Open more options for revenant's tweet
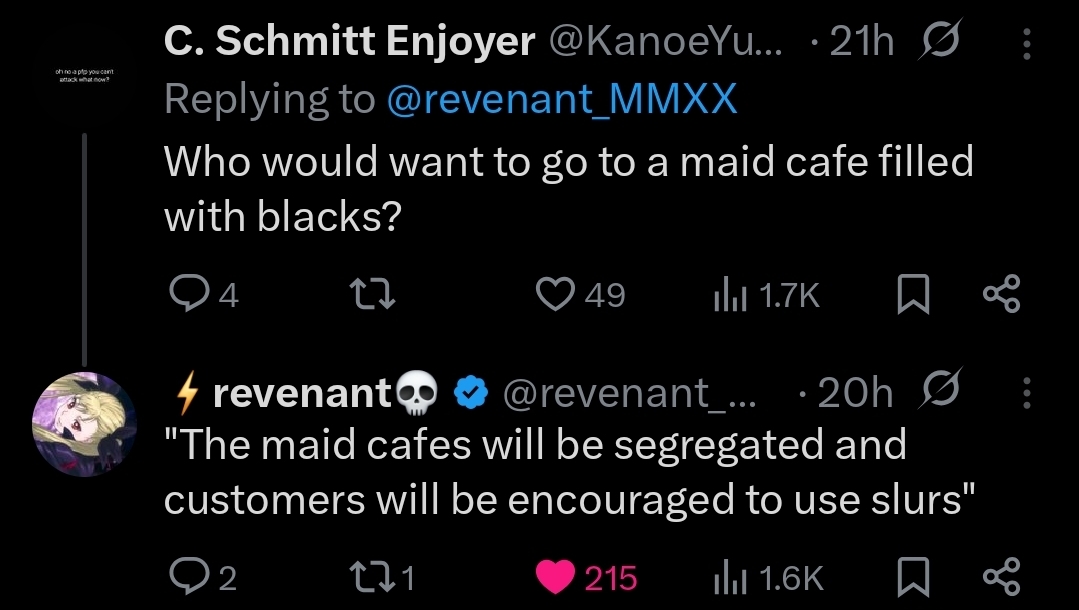Viewport: 1079px width, 610px height. click(1027, 393)
